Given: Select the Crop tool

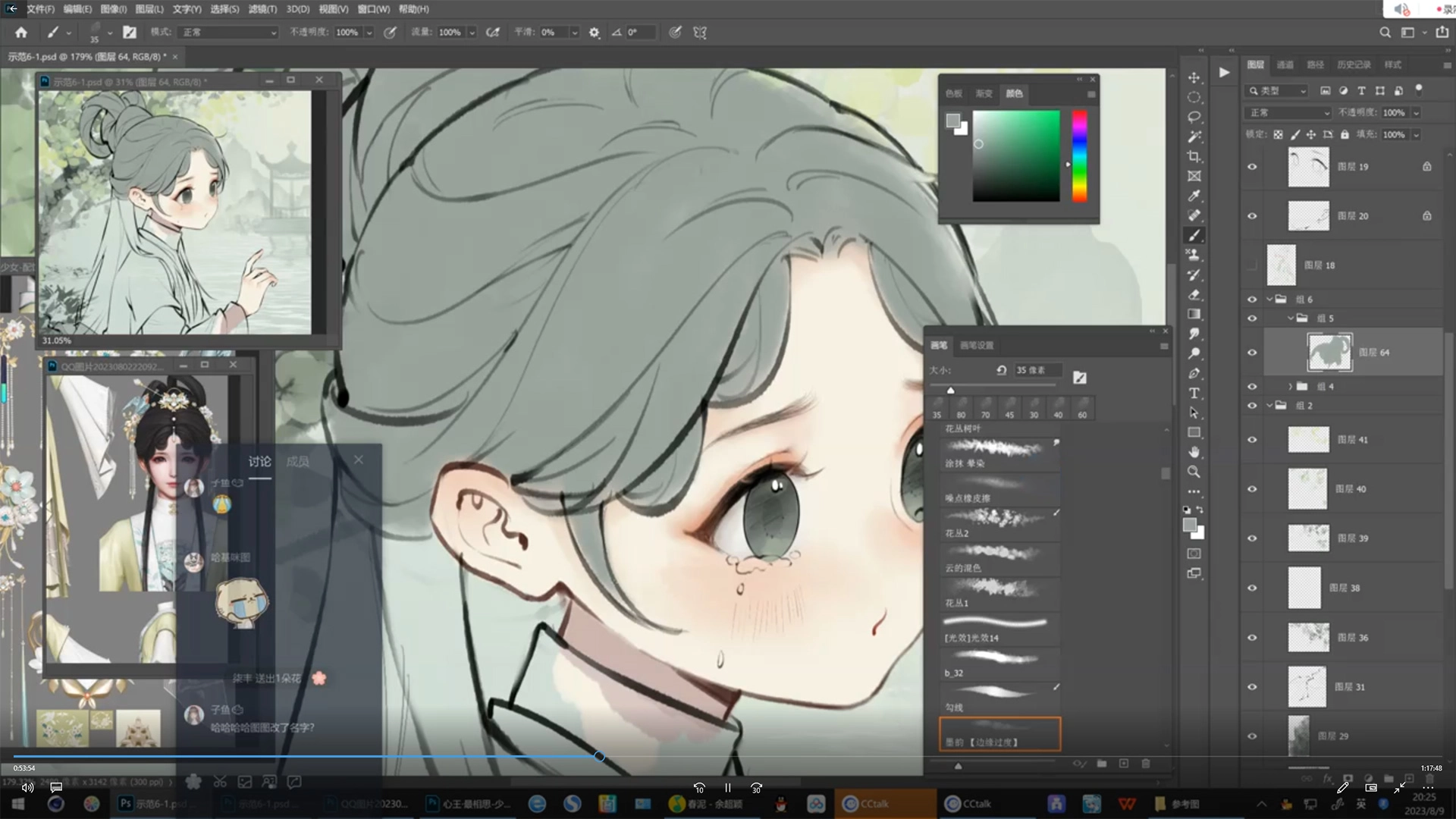Looking at the screenshot, I should pyautogui.click(x=1194, y=157).
